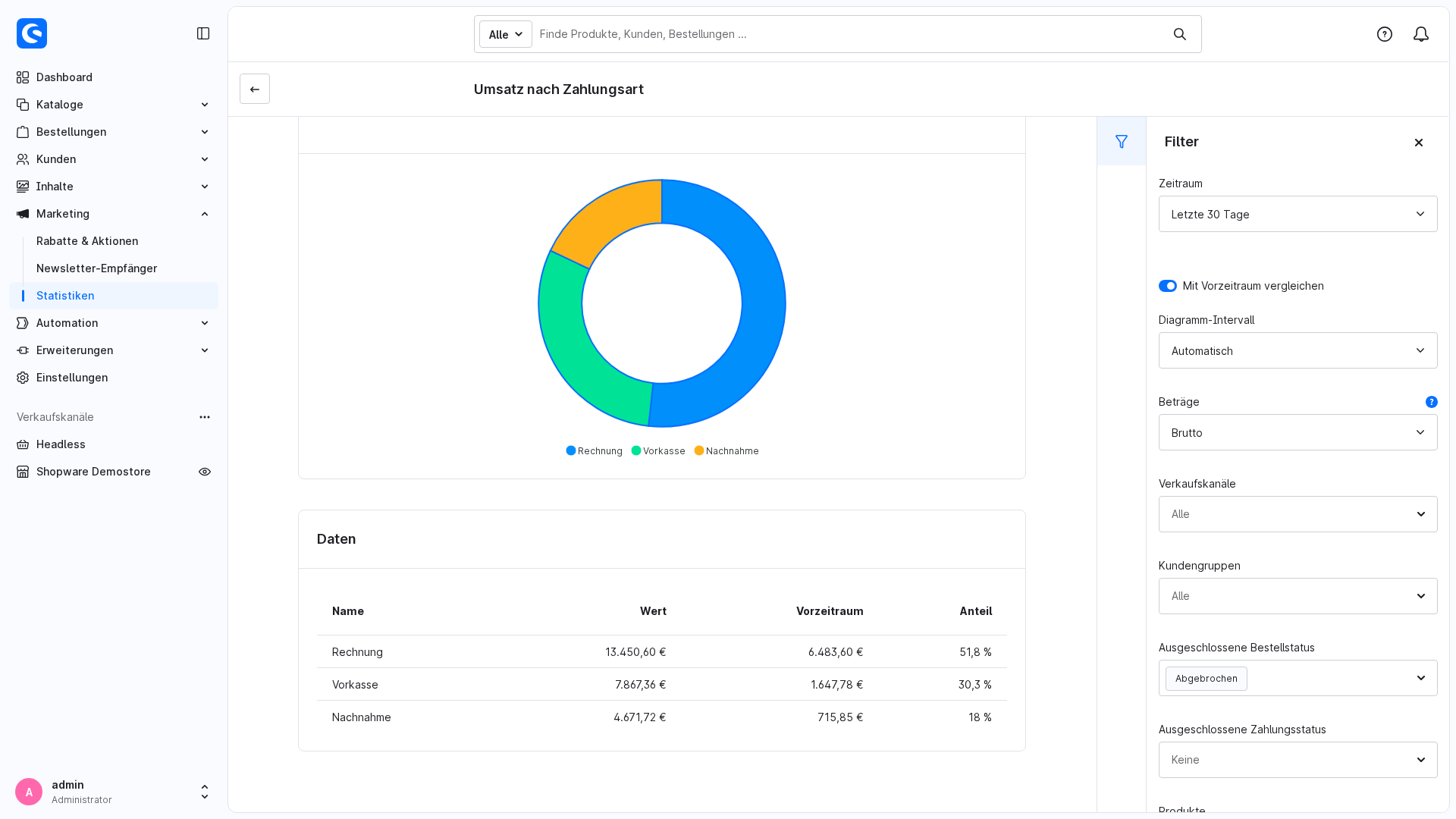Click the Kunden people icon

click(23, 159)
